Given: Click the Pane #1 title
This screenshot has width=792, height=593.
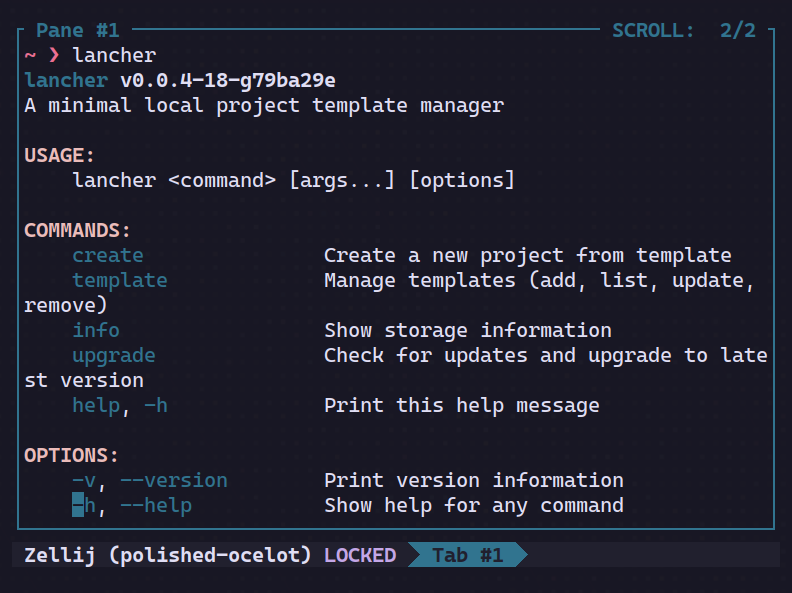Looking at the screenshot, I should coord(77,31).
